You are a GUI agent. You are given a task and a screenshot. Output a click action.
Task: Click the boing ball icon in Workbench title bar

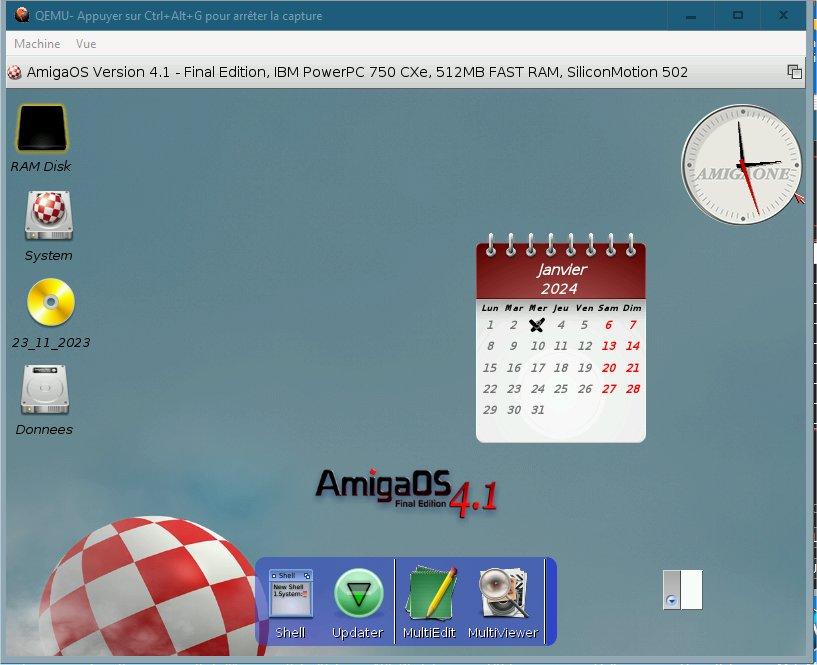[15, 72]
